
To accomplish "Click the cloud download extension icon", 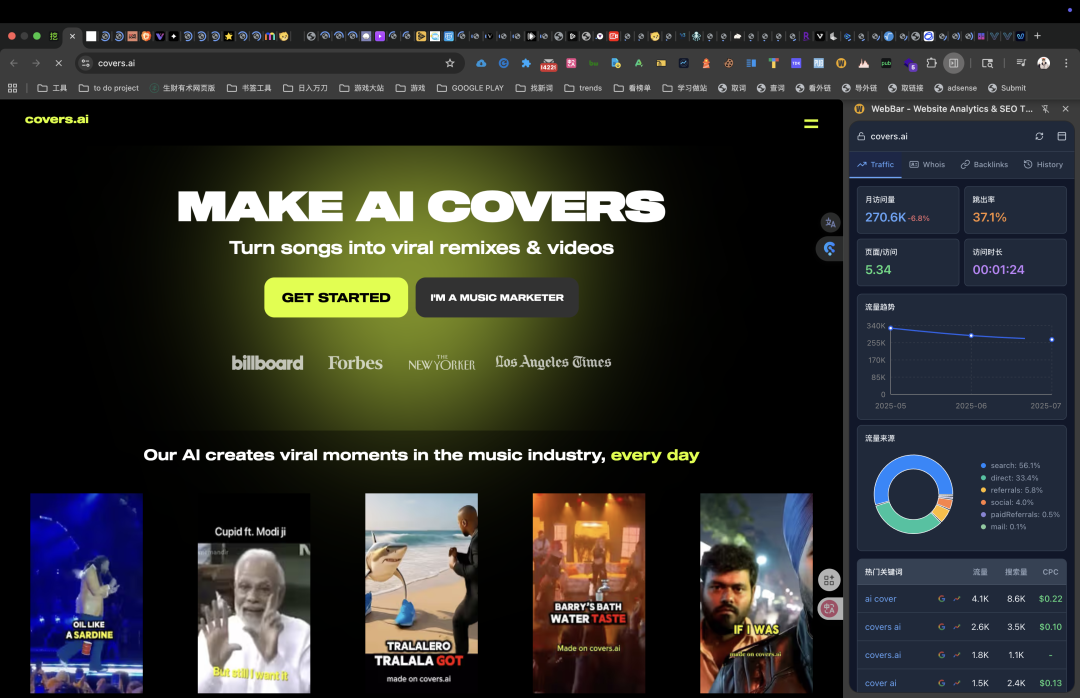I will (481, 63).
